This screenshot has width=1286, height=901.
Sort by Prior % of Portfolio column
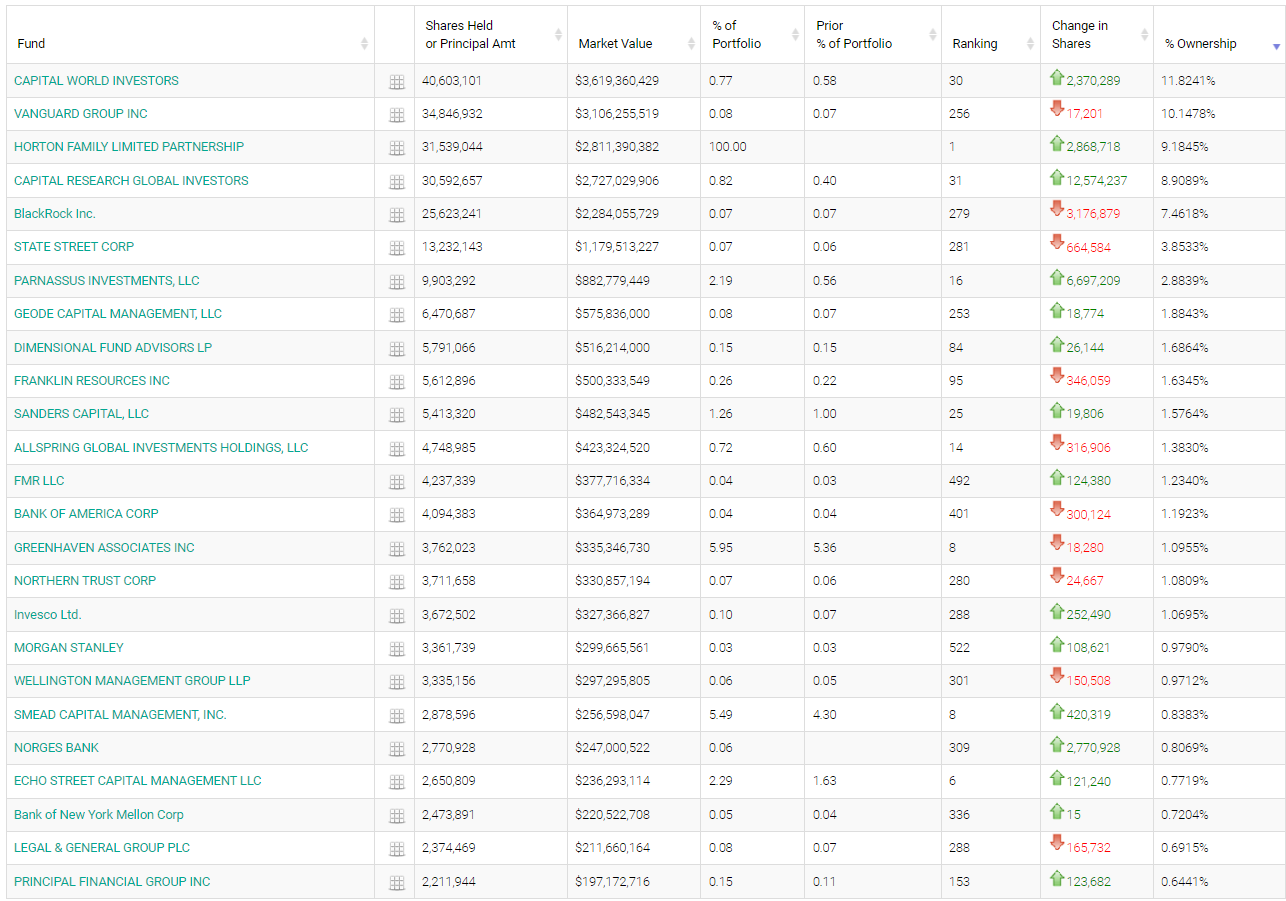pyautogui.click(x=873, y=35)
